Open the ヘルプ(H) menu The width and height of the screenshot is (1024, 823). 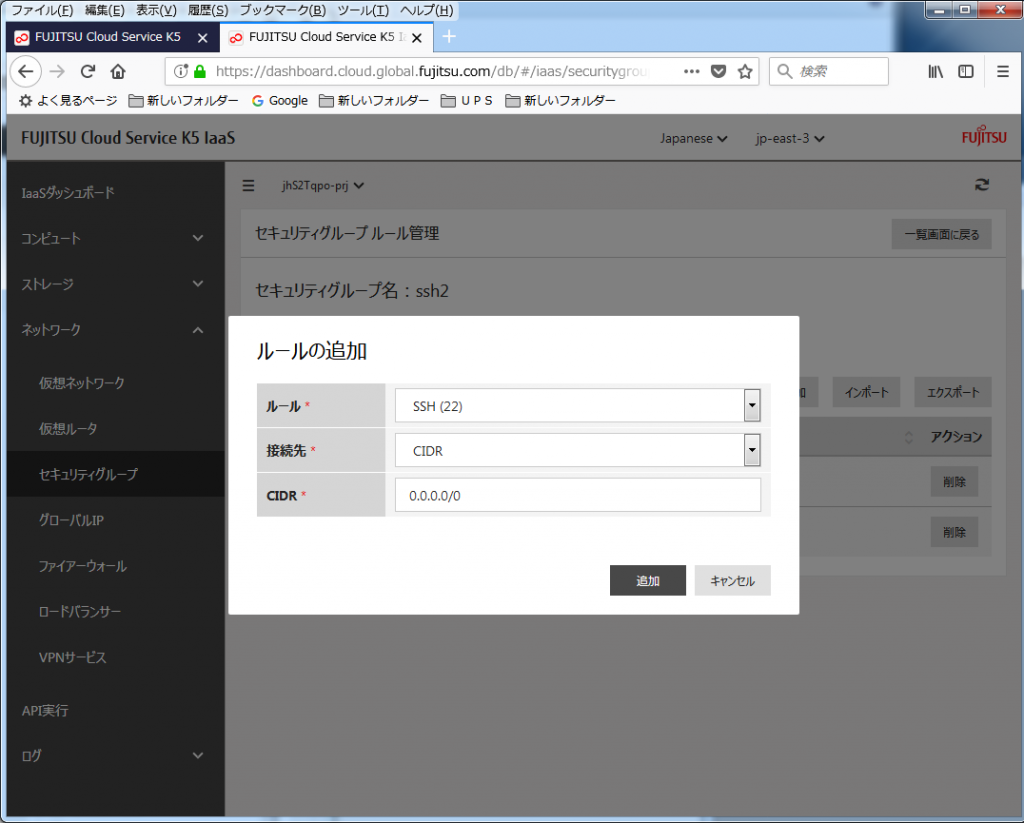click(x=426, y=10)
